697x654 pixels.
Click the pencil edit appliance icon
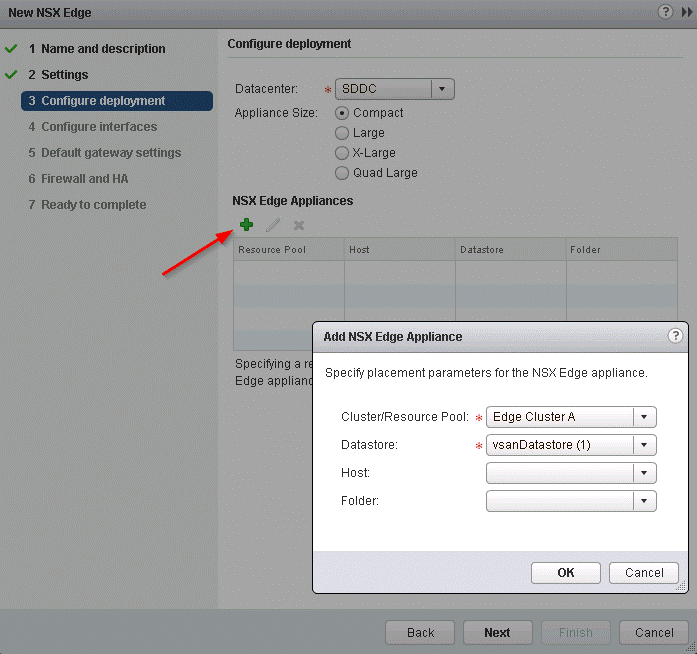click(x=272, y=225)
